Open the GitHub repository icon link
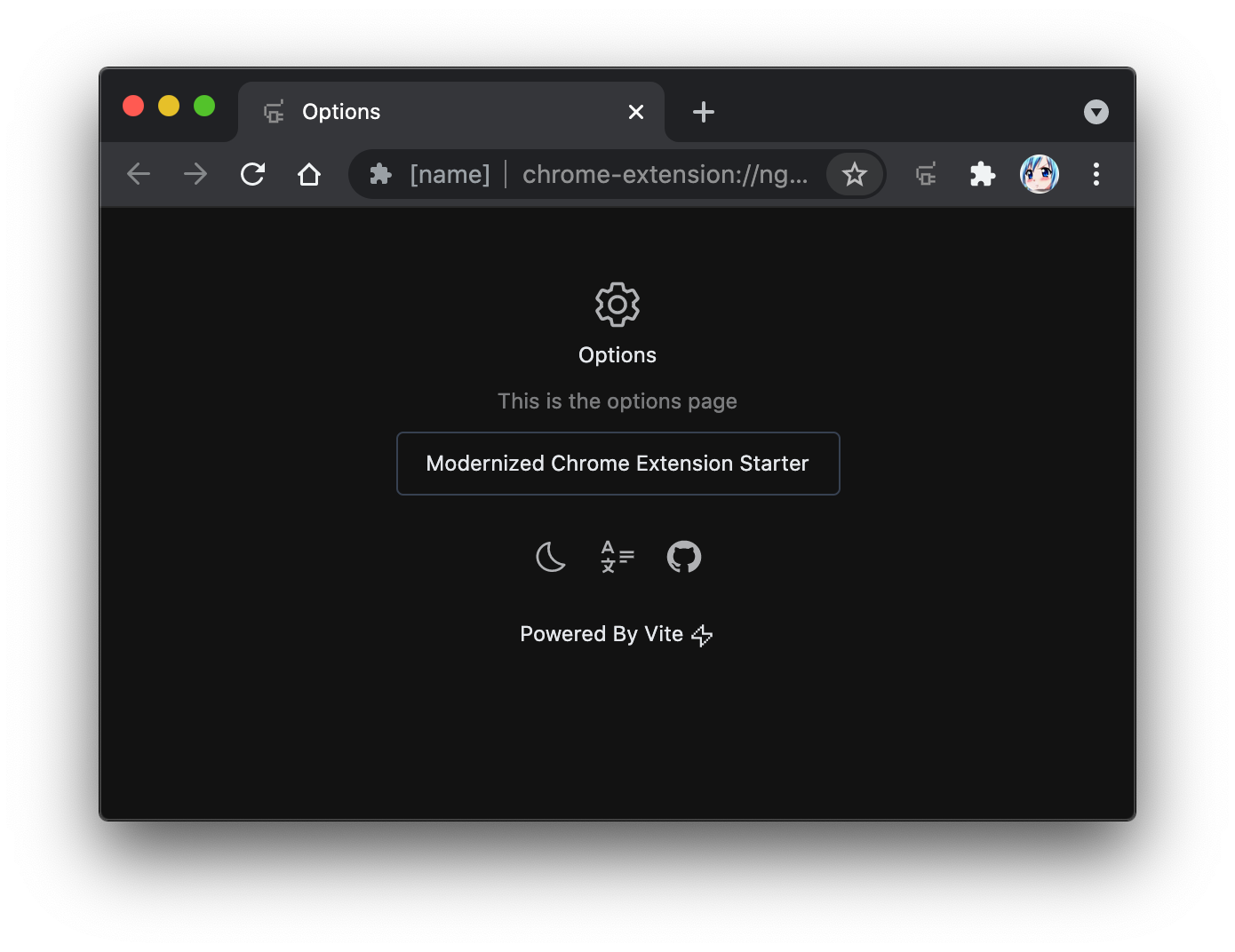 pyautogui.click(x=684, y=557)
